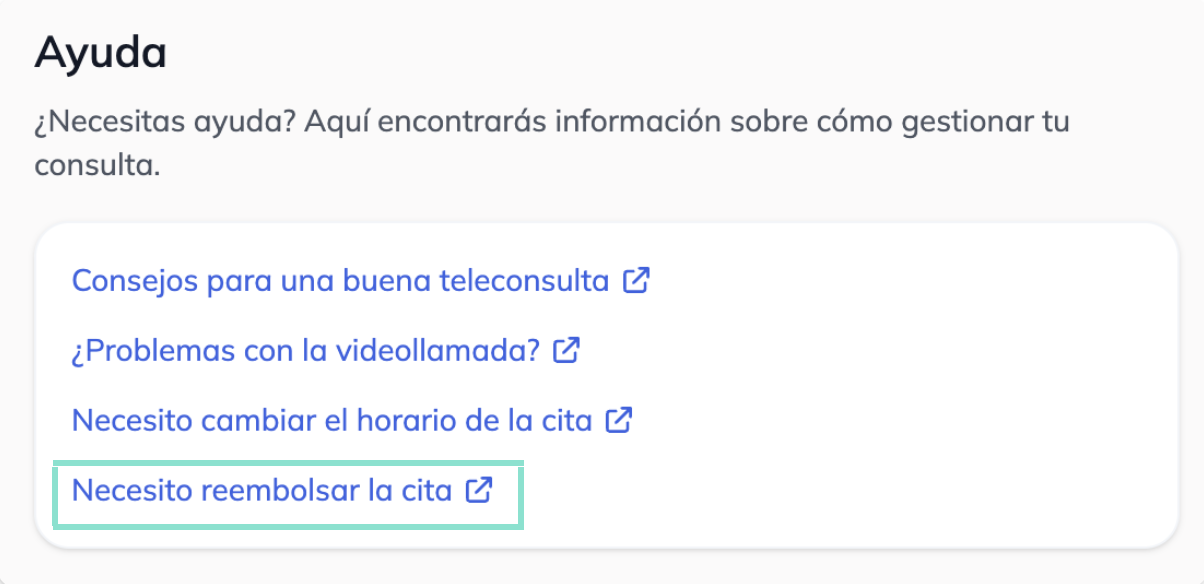Click "Necesito" at the start of the reschedule link
Image resolution: width=1204 pixels, height=584 pixels.
[132, 420]
